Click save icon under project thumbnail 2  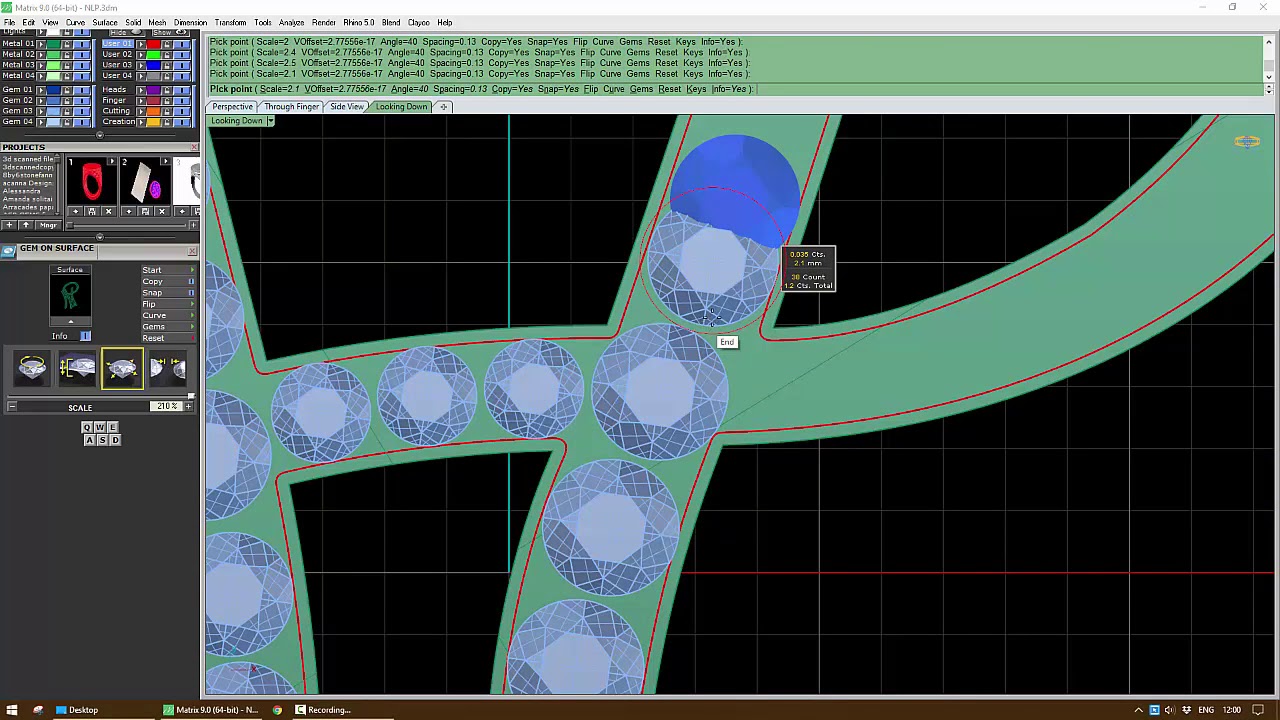click(145, 211)
